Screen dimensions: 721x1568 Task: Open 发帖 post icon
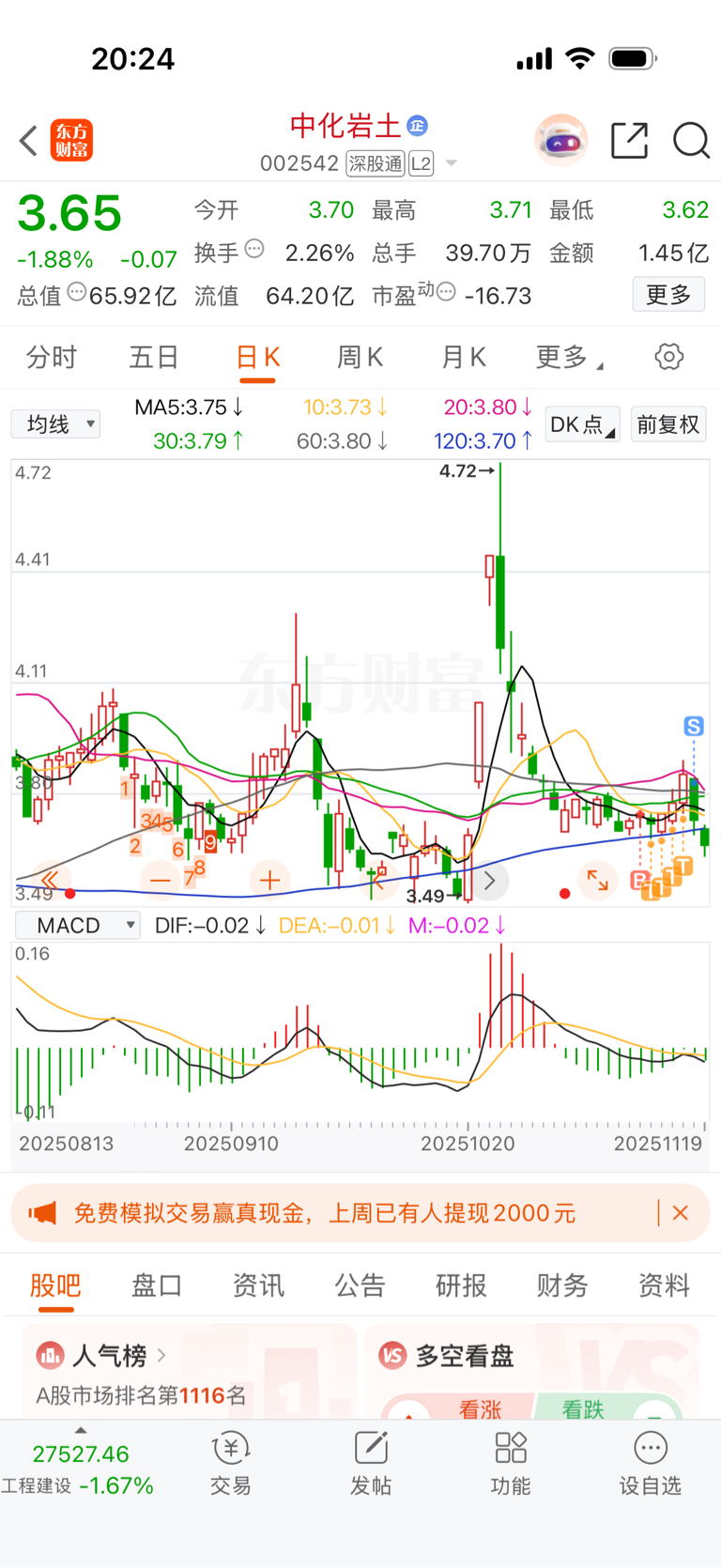tap(371, 1463)
